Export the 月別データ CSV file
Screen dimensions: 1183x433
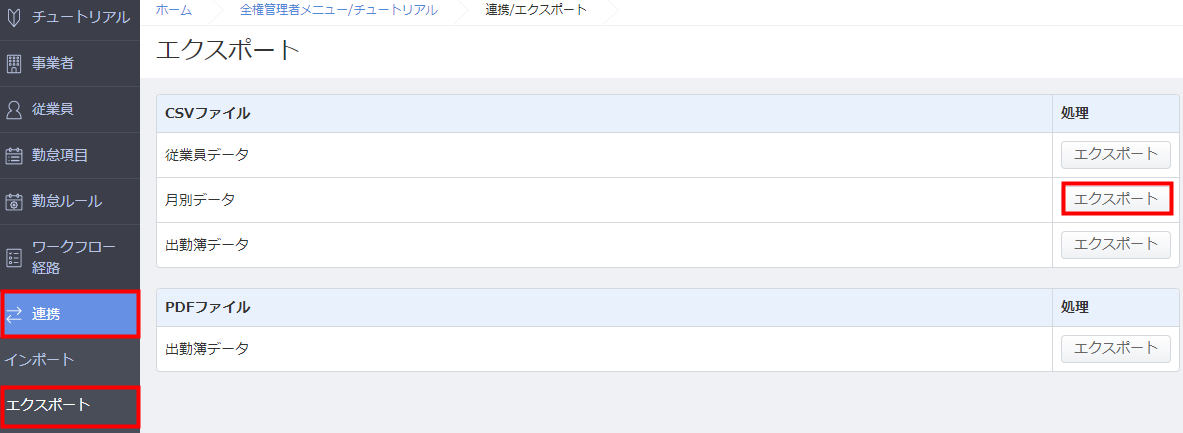pos(1116,199)
